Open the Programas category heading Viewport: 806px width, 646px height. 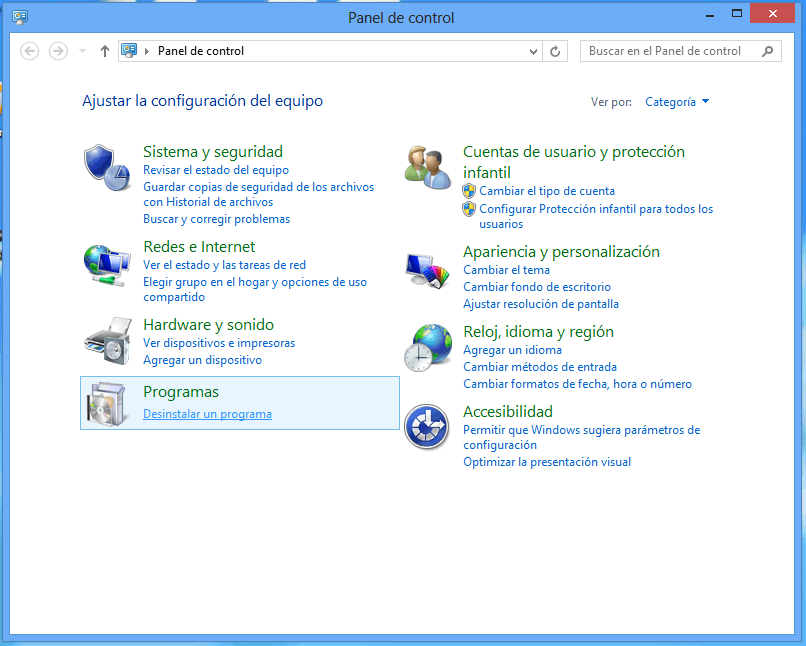click(x=181, y=392)
